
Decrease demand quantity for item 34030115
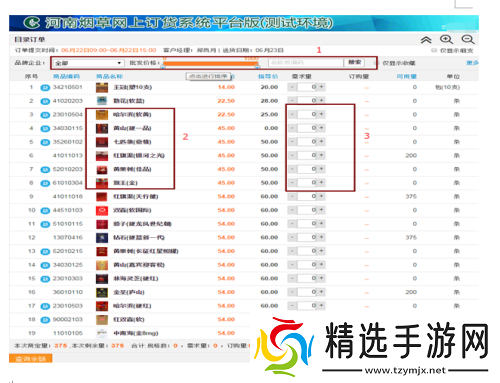pyautogui.click(x=292, y=128)
